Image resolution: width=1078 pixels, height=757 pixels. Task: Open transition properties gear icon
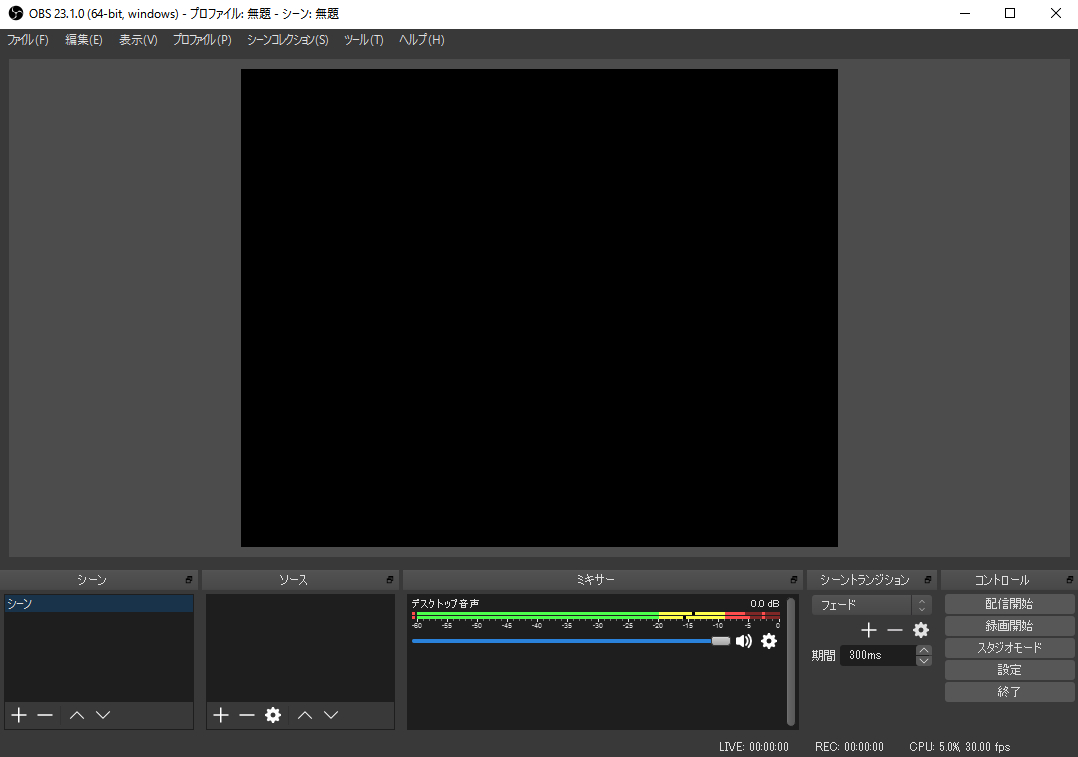[921, 630]
